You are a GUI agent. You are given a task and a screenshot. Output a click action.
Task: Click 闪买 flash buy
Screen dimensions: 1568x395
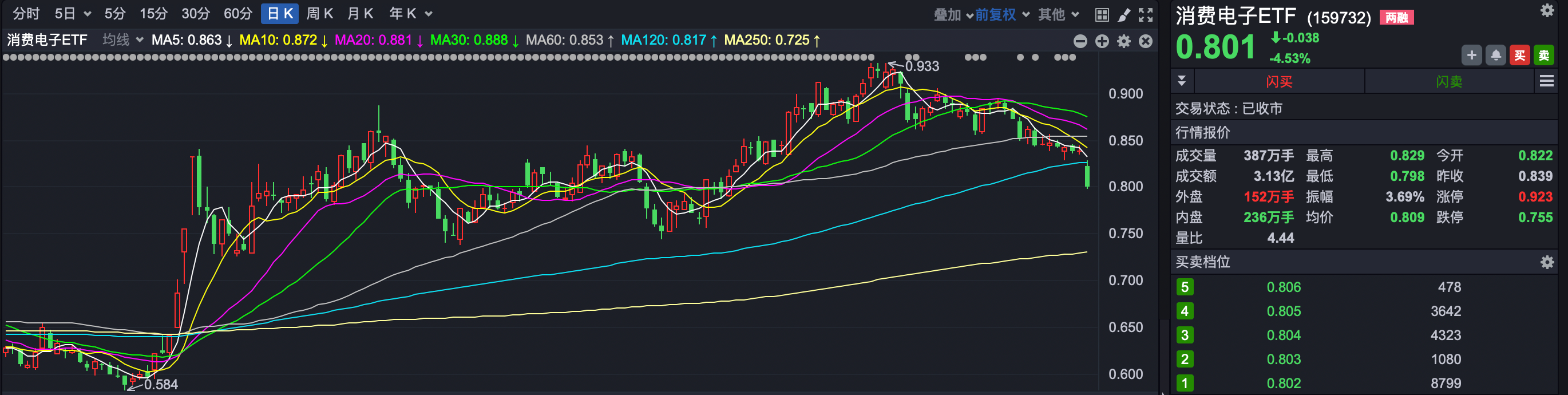click(1279, 81)
